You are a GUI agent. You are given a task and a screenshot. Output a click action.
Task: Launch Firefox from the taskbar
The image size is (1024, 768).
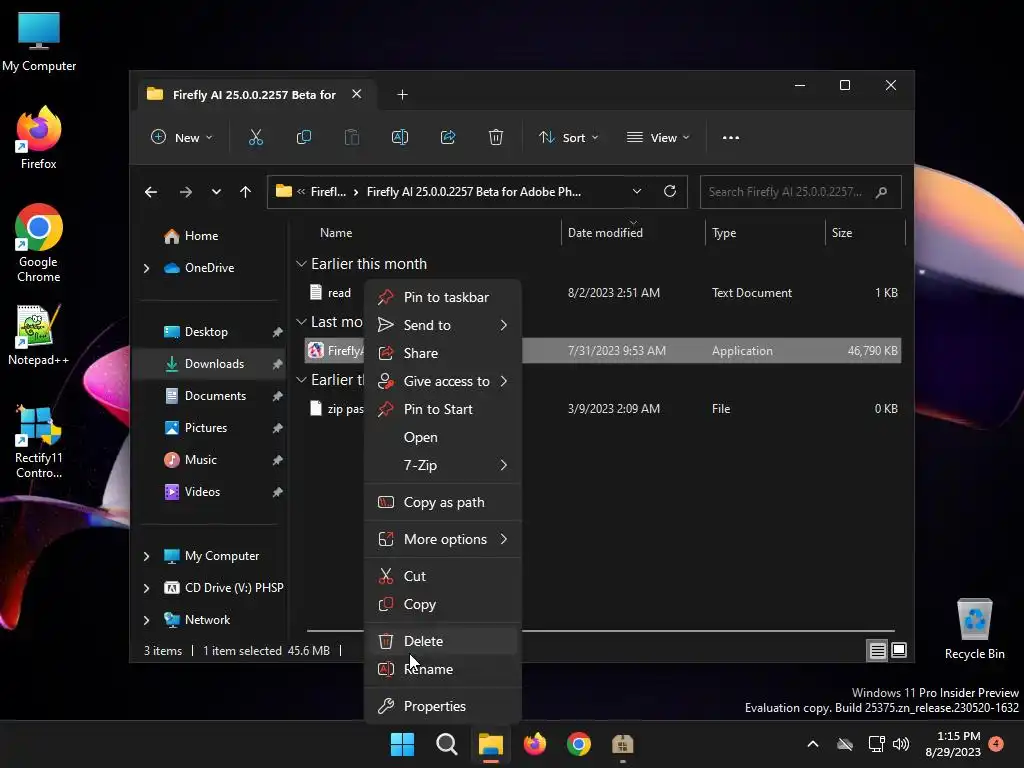[535, 744]
